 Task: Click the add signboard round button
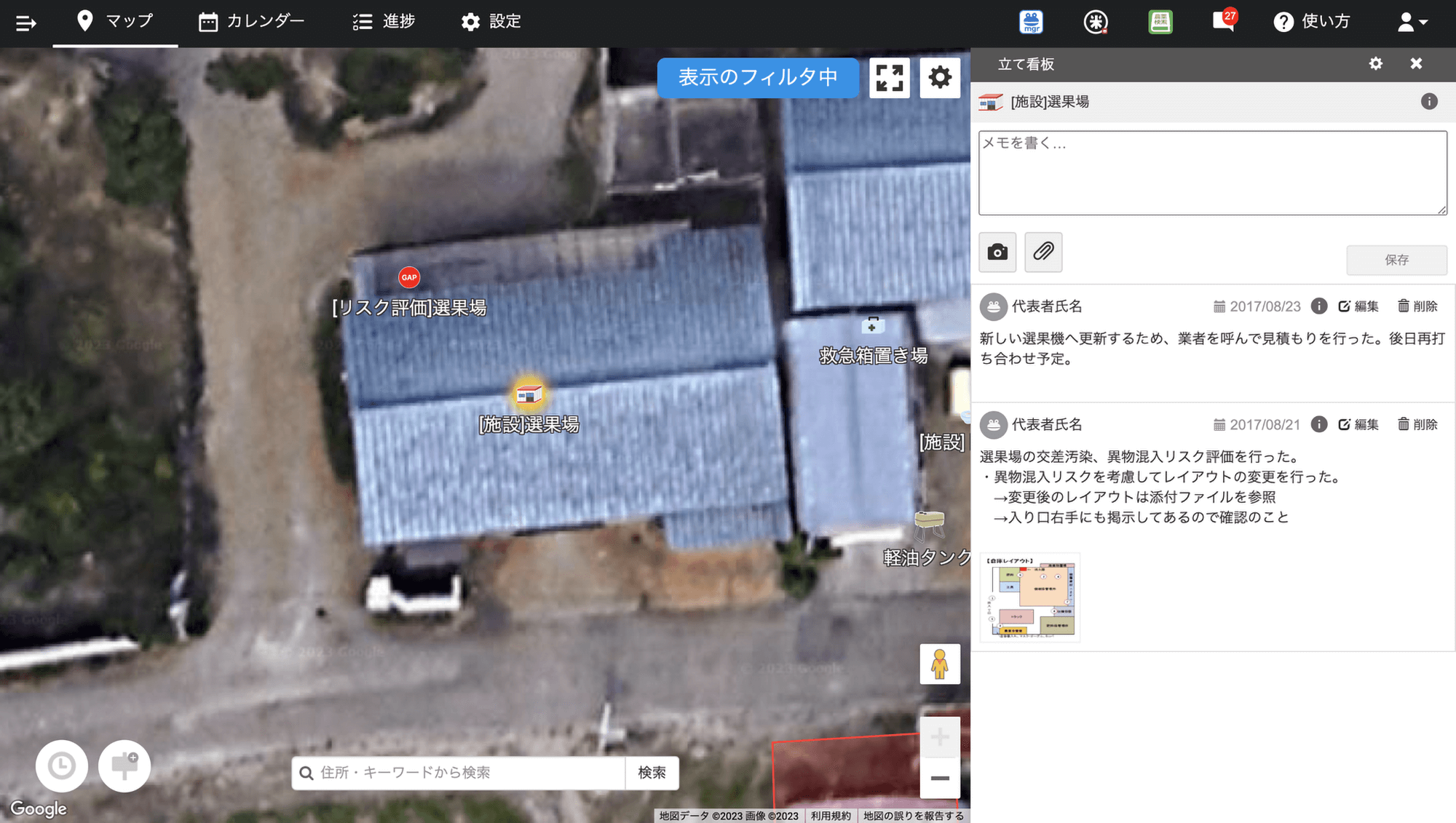tap(124, 766)
